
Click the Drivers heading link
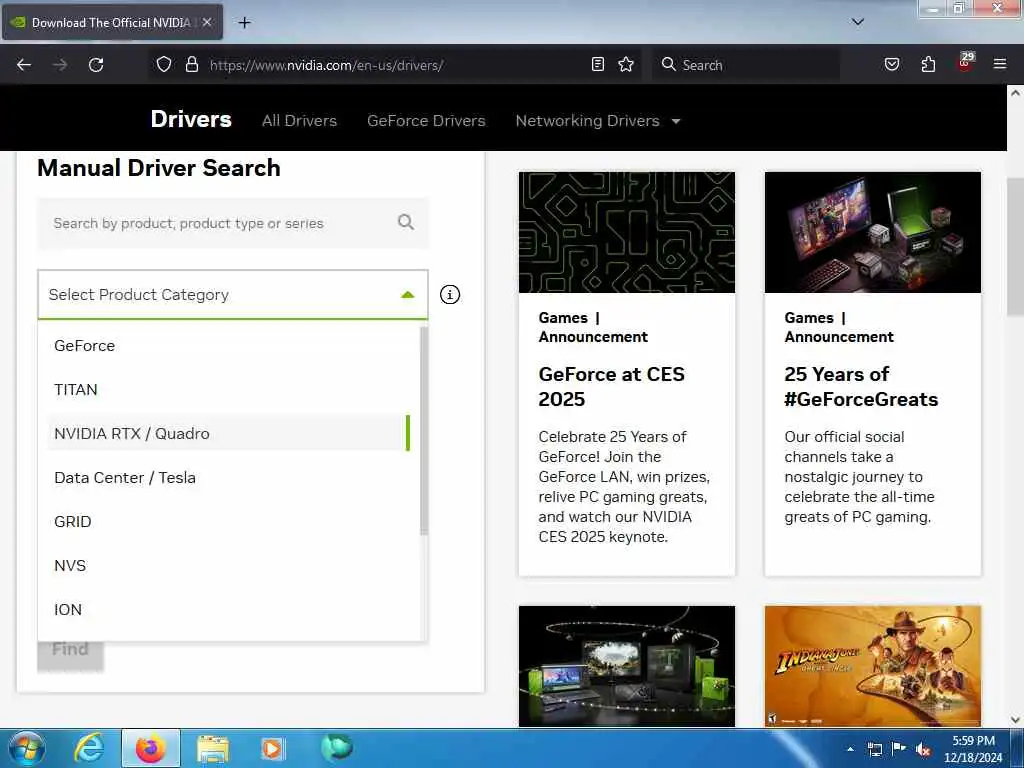coord(191,119)
